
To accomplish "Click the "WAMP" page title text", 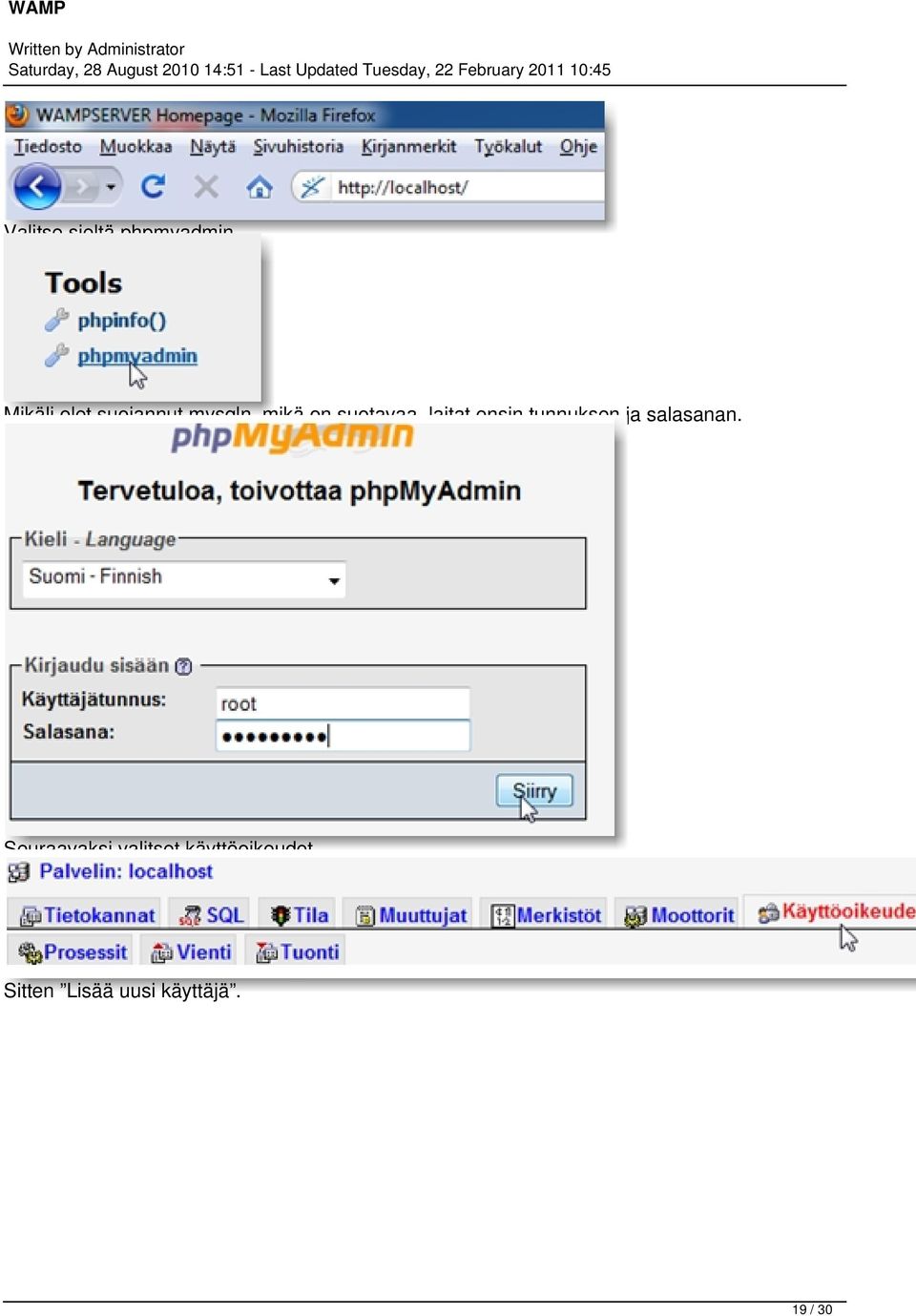I will (x=36, y=9).
